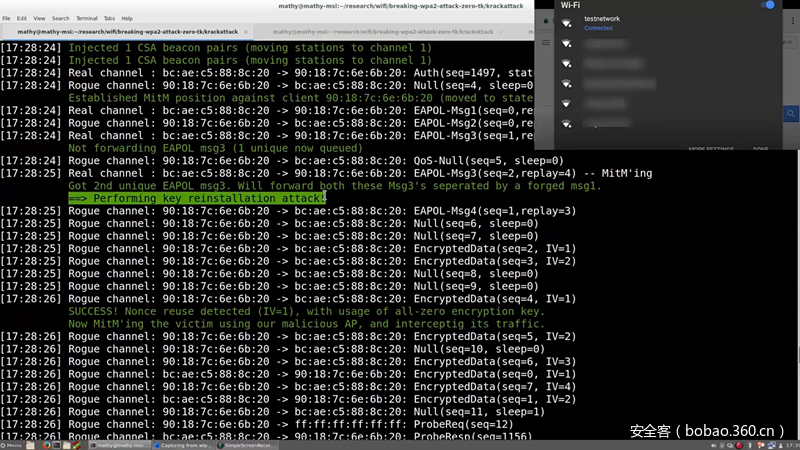Tap DONE in the Wi-Fi dialog
800x450 pixels.
[760, 148]
